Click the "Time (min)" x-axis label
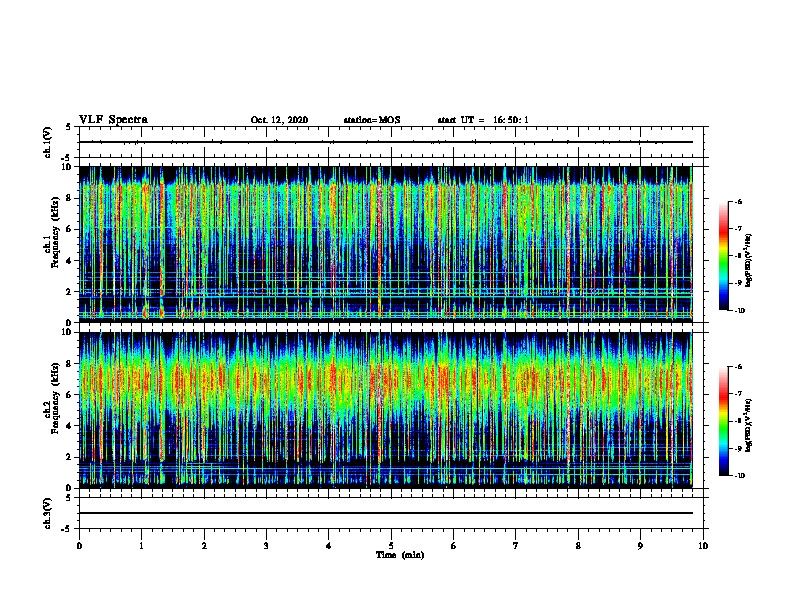The width and height of the screenshot is (792, 612). 400,555
